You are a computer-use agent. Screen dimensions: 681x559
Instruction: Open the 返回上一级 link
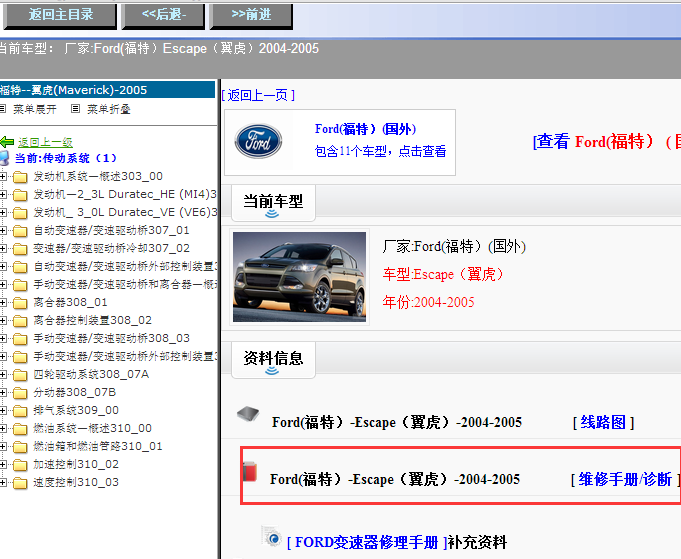point(45,142)
